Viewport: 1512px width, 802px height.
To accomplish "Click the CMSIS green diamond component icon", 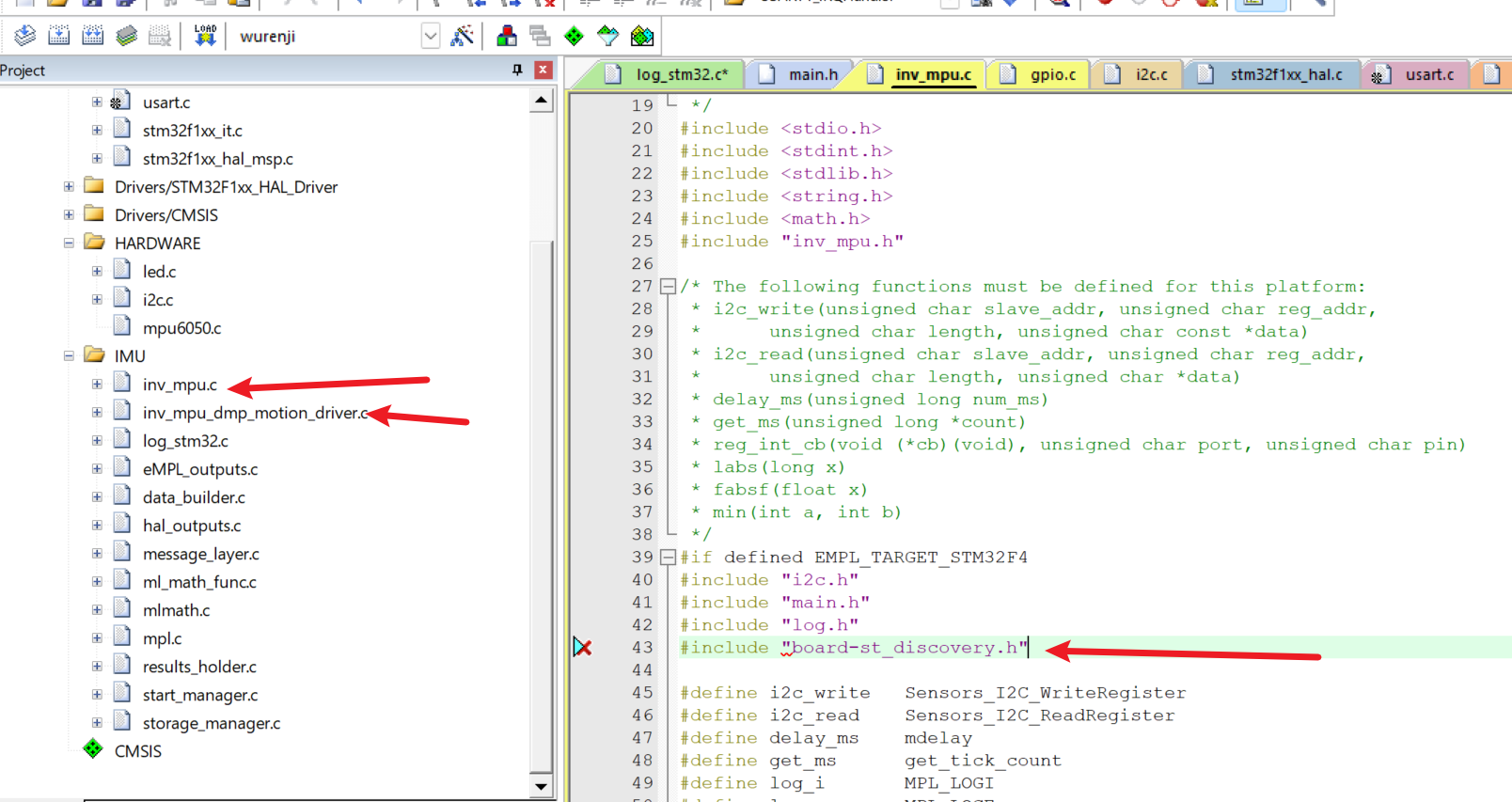I will click(93, 749).
